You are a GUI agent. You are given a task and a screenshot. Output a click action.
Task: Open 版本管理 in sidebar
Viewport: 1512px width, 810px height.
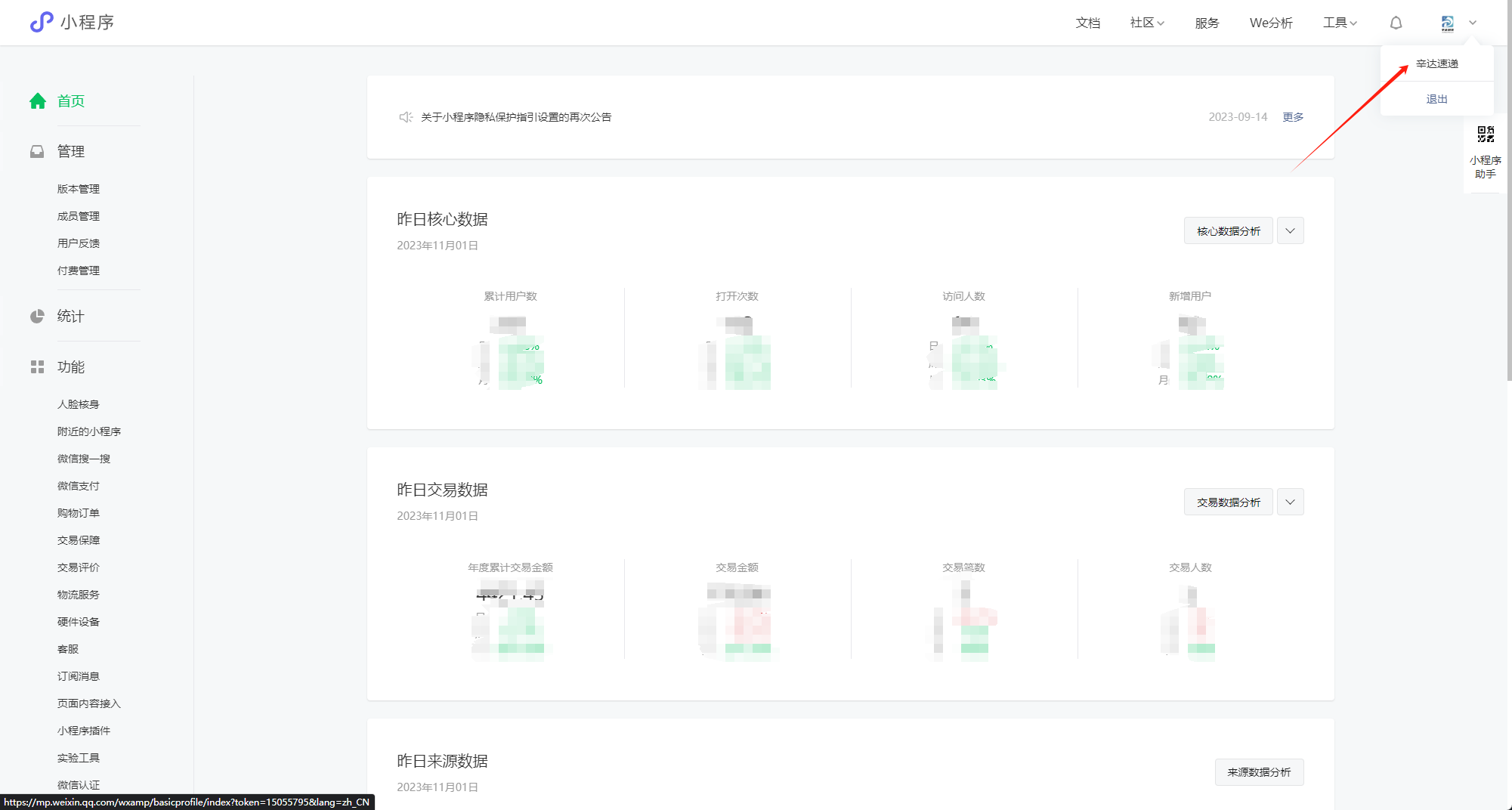(79, 189)
